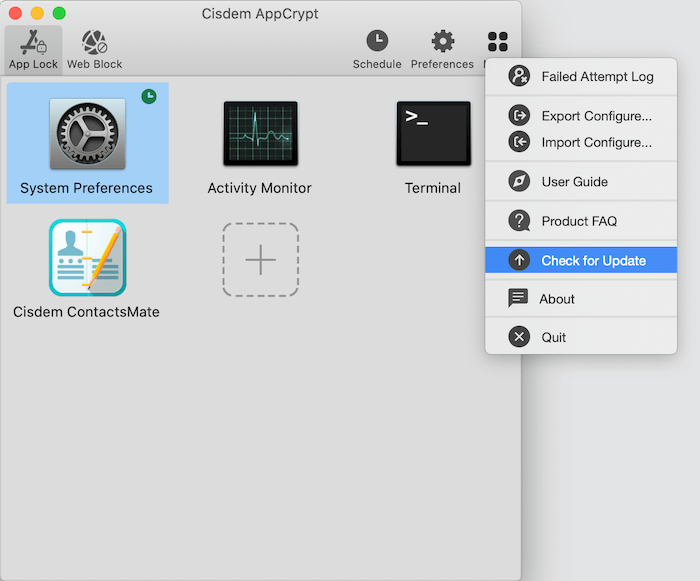Switch to the Web Block tab
Viewport: 700px width, 581px height.
pos(94,49)
